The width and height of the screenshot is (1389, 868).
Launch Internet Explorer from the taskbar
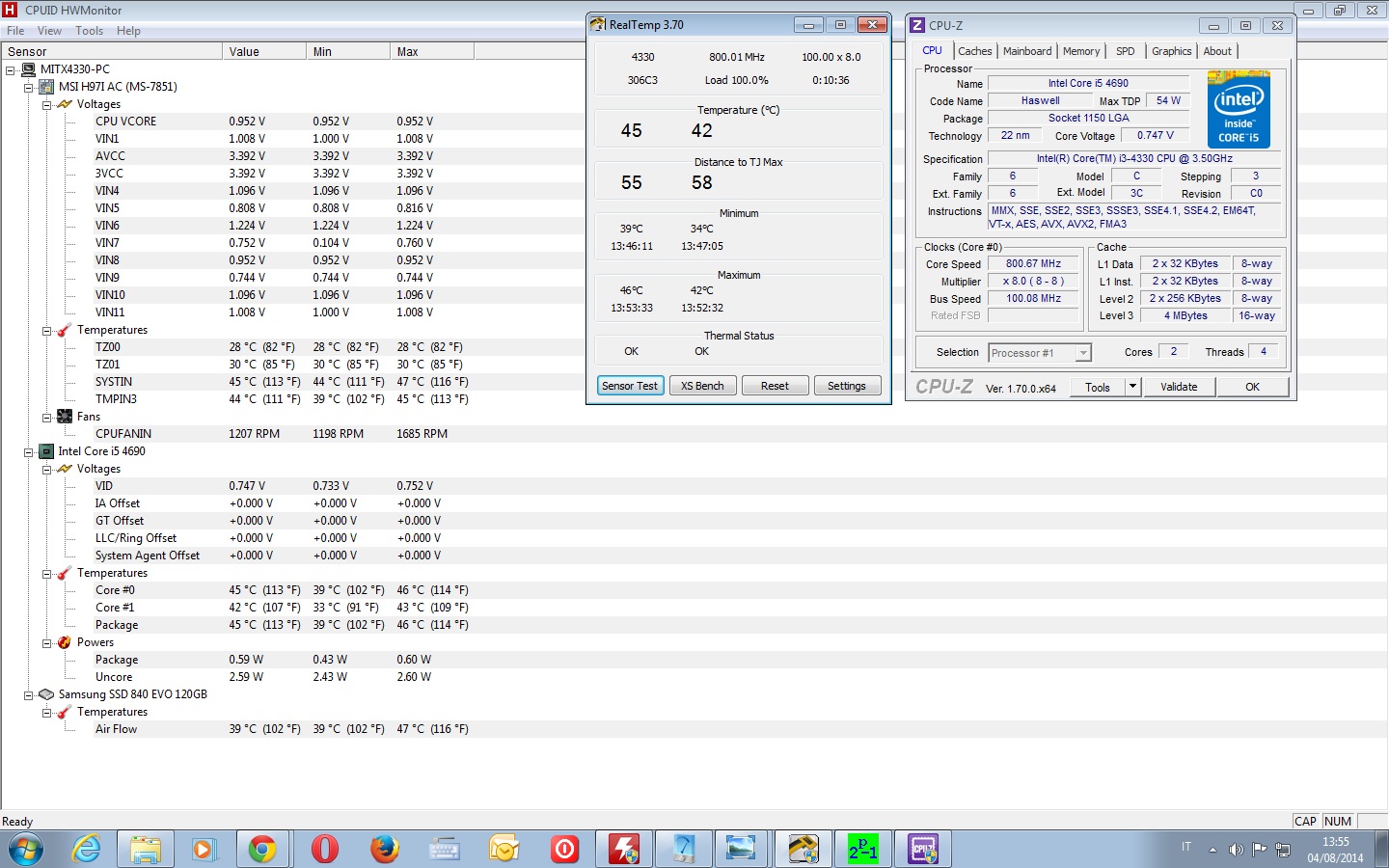pos(87,849)
